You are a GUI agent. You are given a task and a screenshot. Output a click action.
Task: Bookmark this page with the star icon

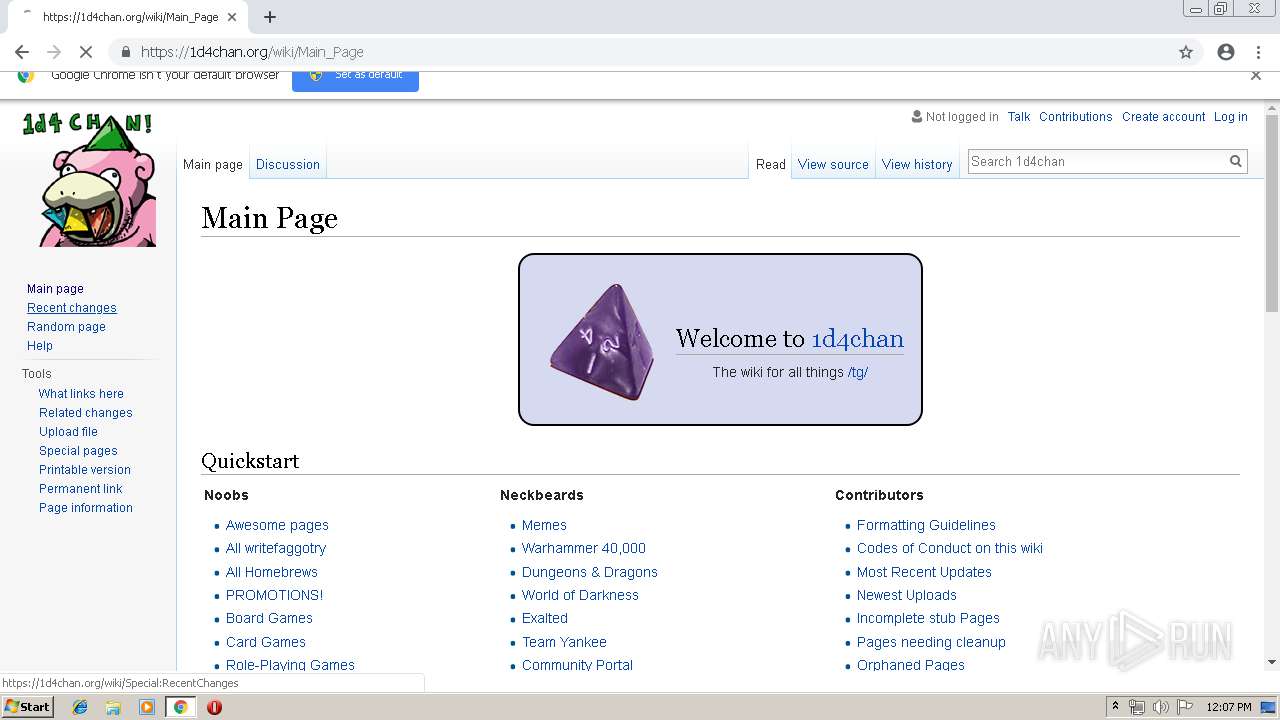(x=1186, y=52)
